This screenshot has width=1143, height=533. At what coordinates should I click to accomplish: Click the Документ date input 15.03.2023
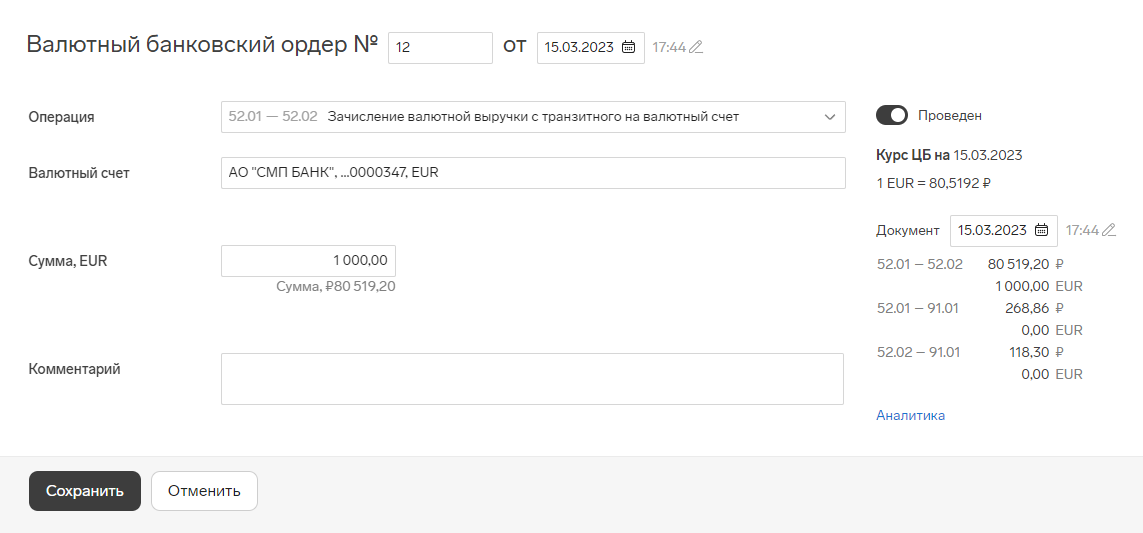[1004, 230]
